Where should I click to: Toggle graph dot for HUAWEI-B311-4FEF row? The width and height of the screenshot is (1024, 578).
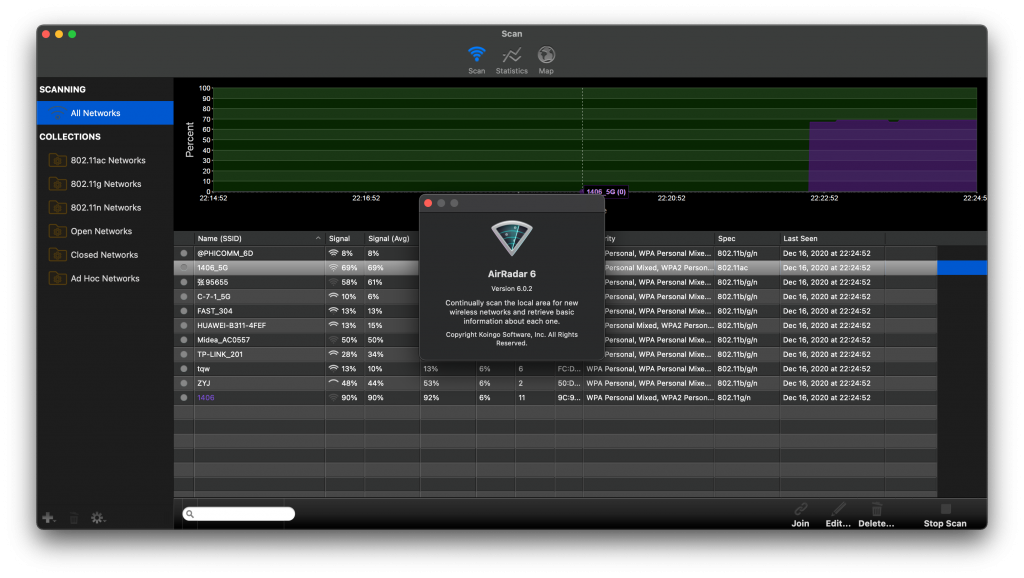point(184,325)
